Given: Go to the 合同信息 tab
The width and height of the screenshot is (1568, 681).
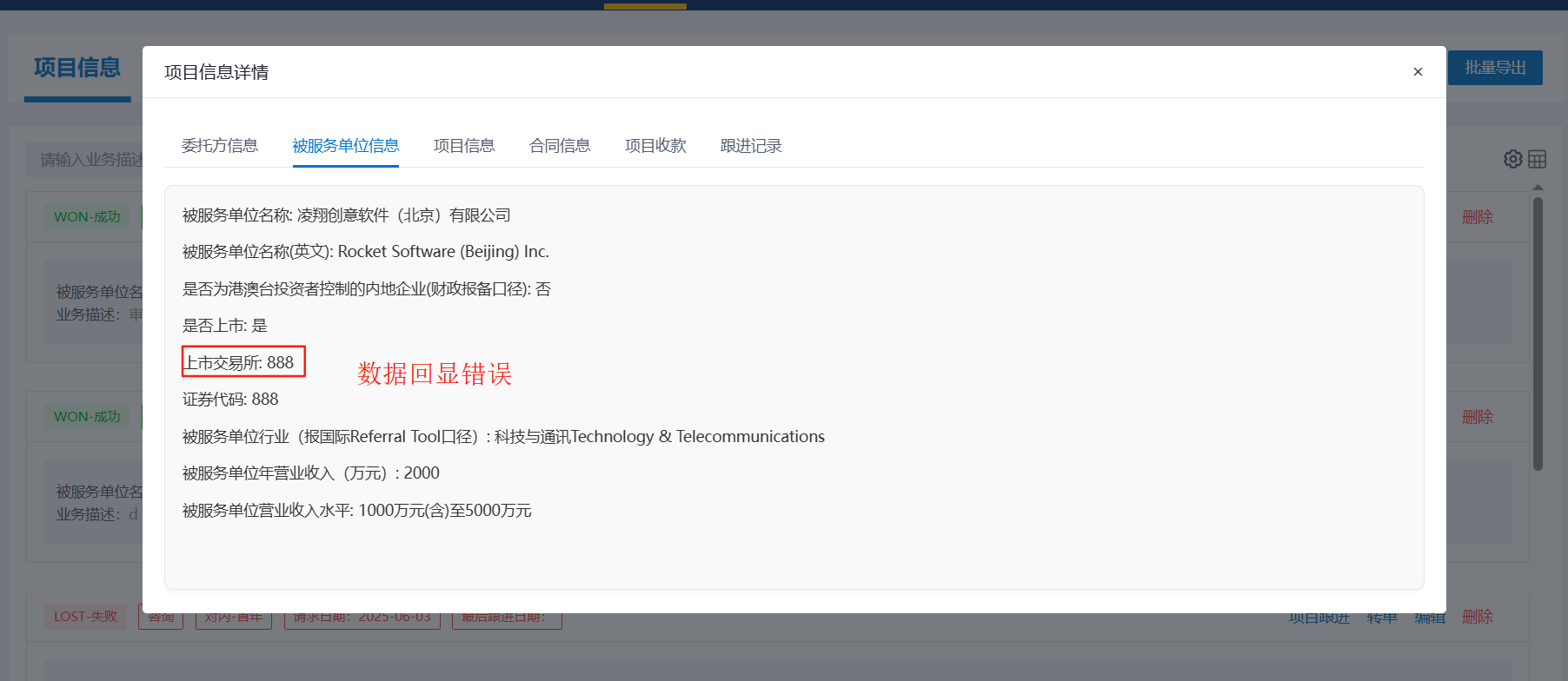Looking at the screenshot, I should coord(560,146).
